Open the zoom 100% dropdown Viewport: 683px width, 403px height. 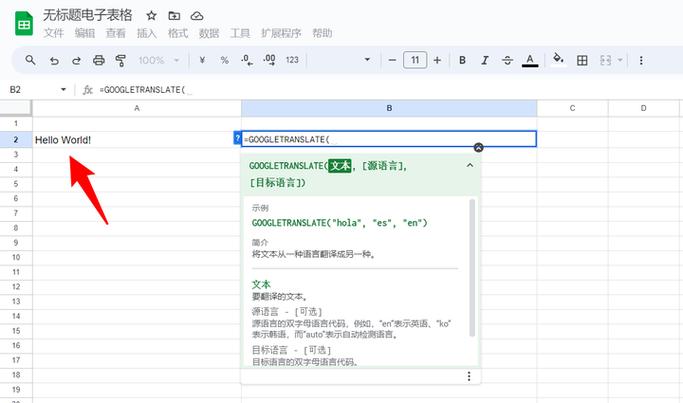click(x=159, y=60)
